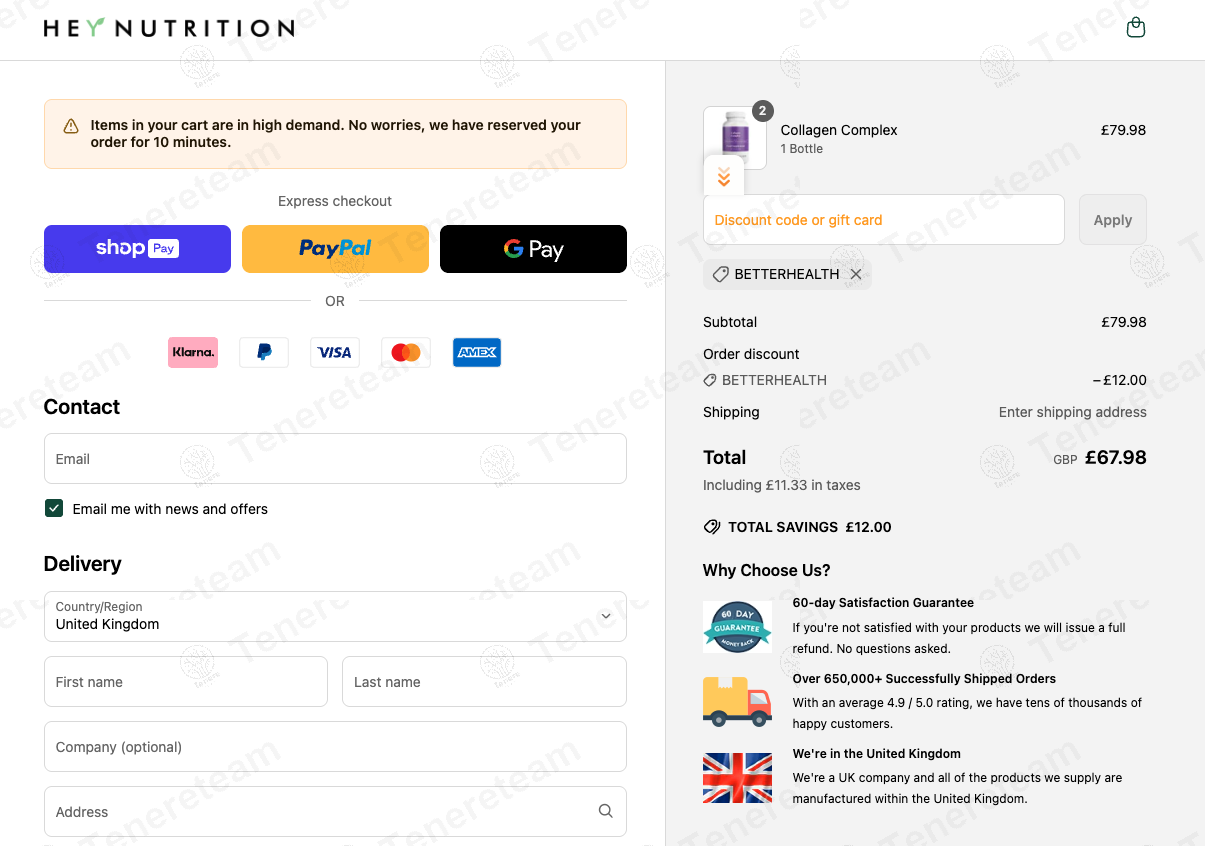Pay with Shop Pay express checkout
Viewport: 1205px width, 846px height.
tap(137, 249)
